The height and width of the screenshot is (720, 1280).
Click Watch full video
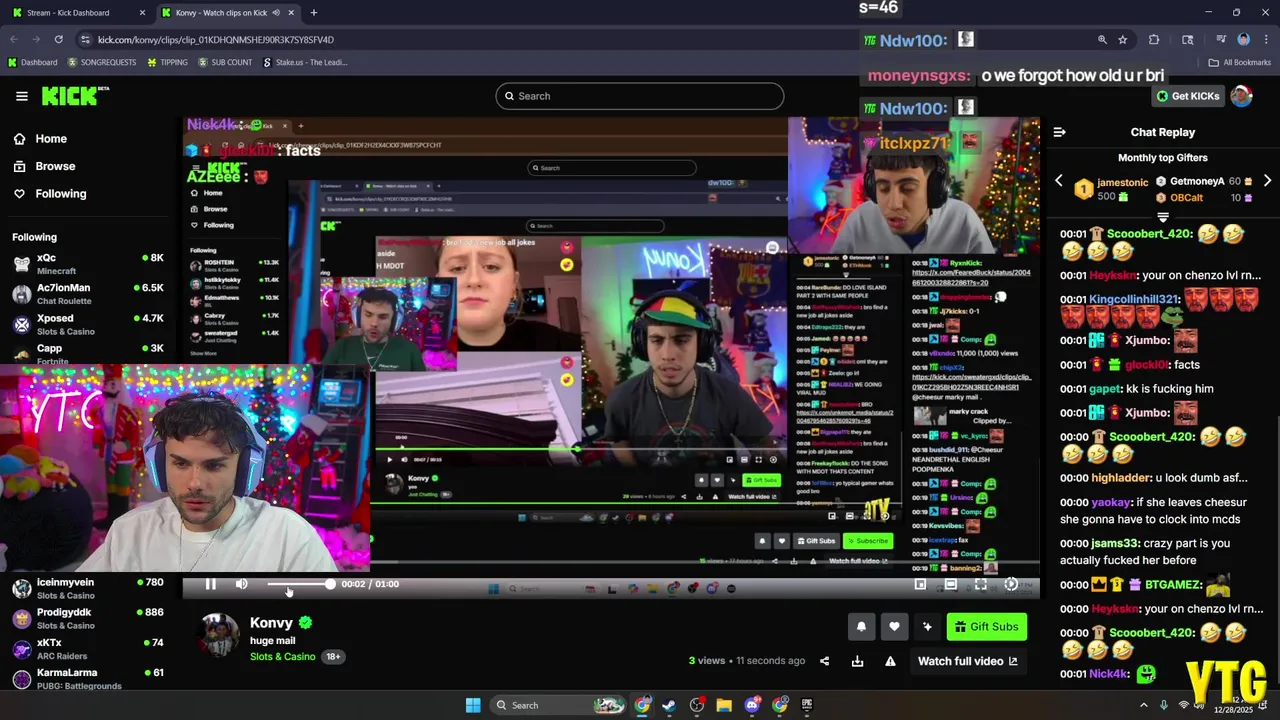tap(967, 661)
